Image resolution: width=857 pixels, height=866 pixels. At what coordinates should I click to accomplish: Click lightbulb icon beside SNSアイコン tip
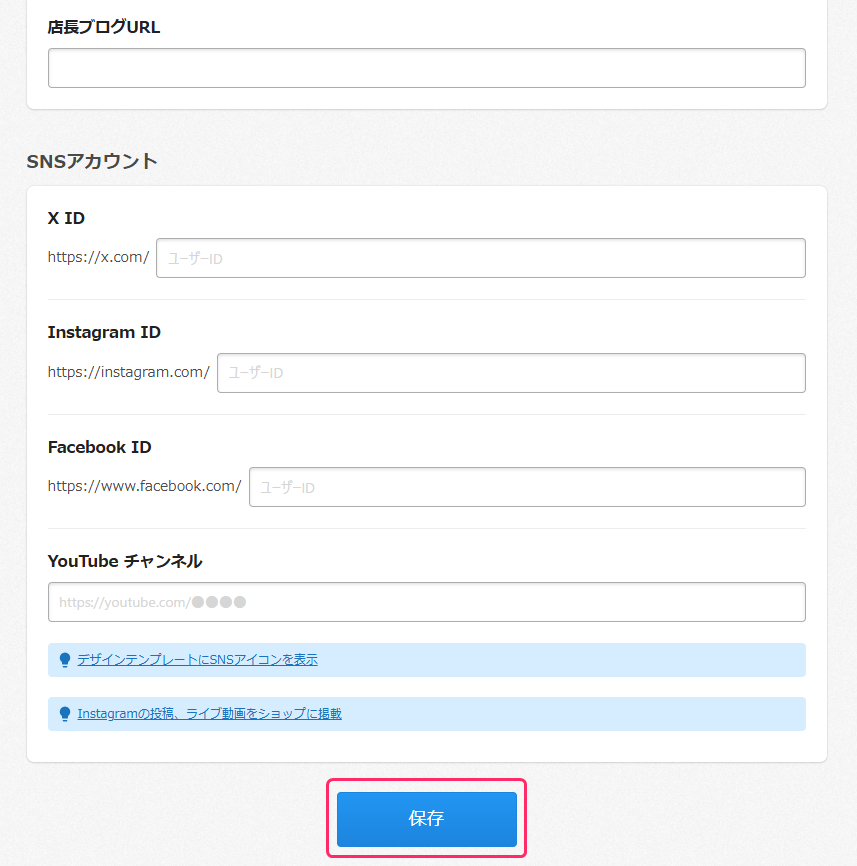point(65,660)
